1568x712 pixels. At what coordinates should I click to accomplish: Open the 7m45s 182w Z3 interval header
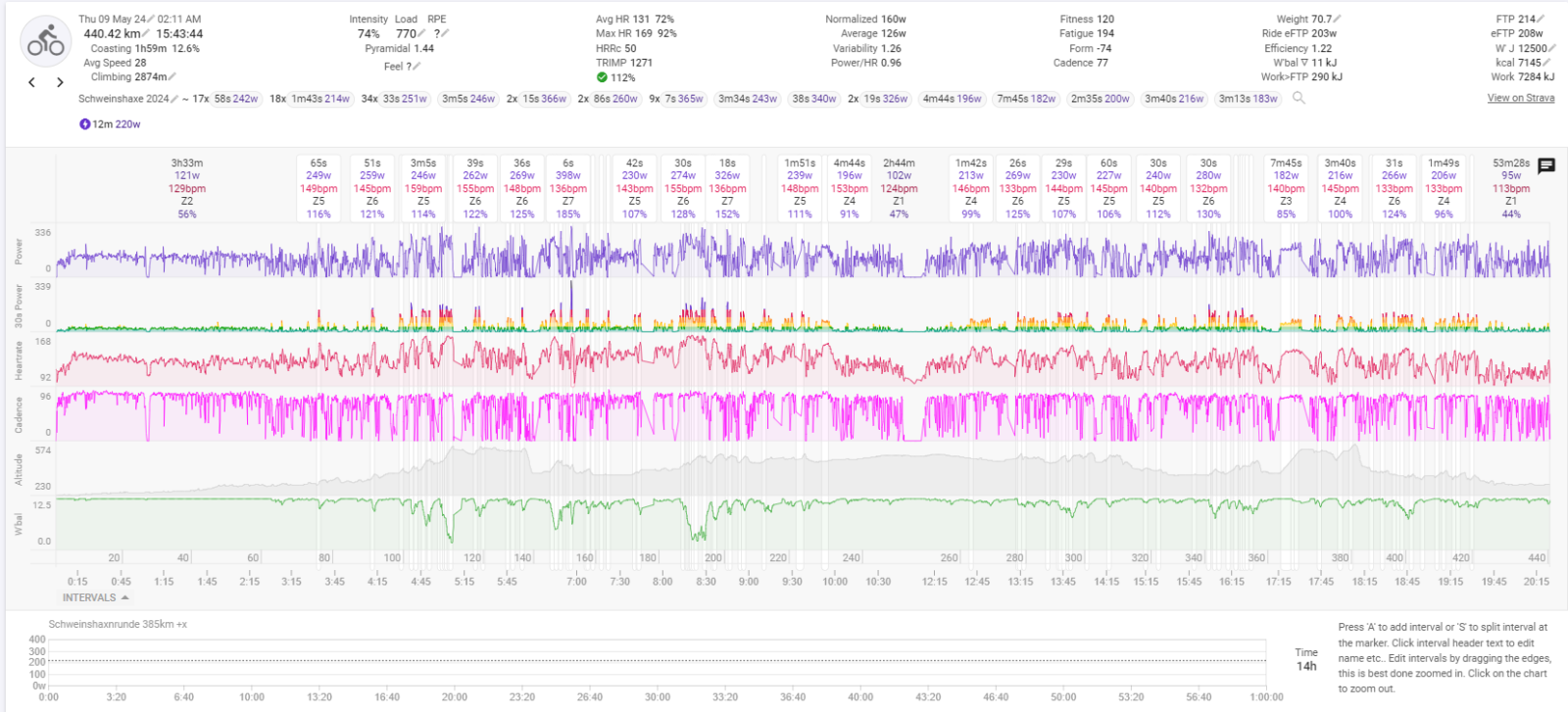pos(1286,188)
